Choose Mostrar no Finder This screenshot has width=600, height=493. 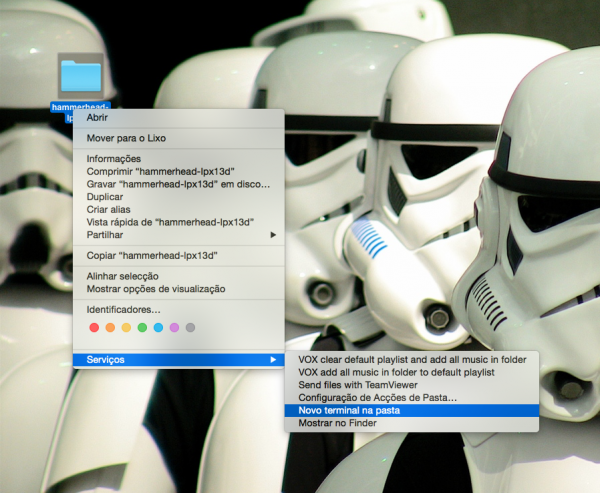[x=412, y=423]
